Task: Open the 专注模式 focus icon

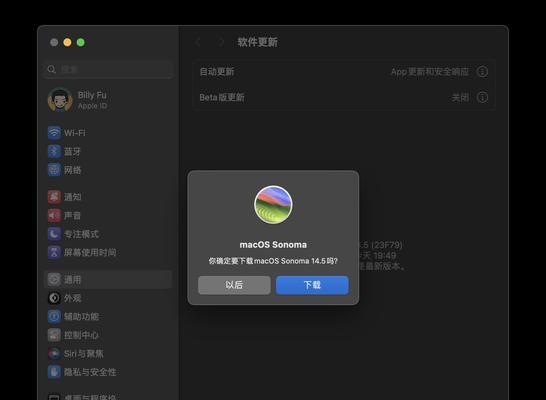Action: (x=54, y=234)
